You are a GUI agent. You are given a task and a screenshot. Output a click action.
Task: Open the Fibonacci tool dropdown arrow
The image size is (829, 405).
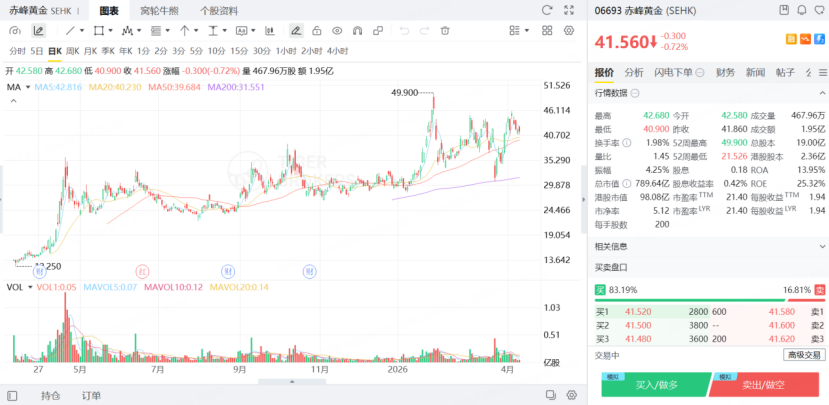click(168, 31)
